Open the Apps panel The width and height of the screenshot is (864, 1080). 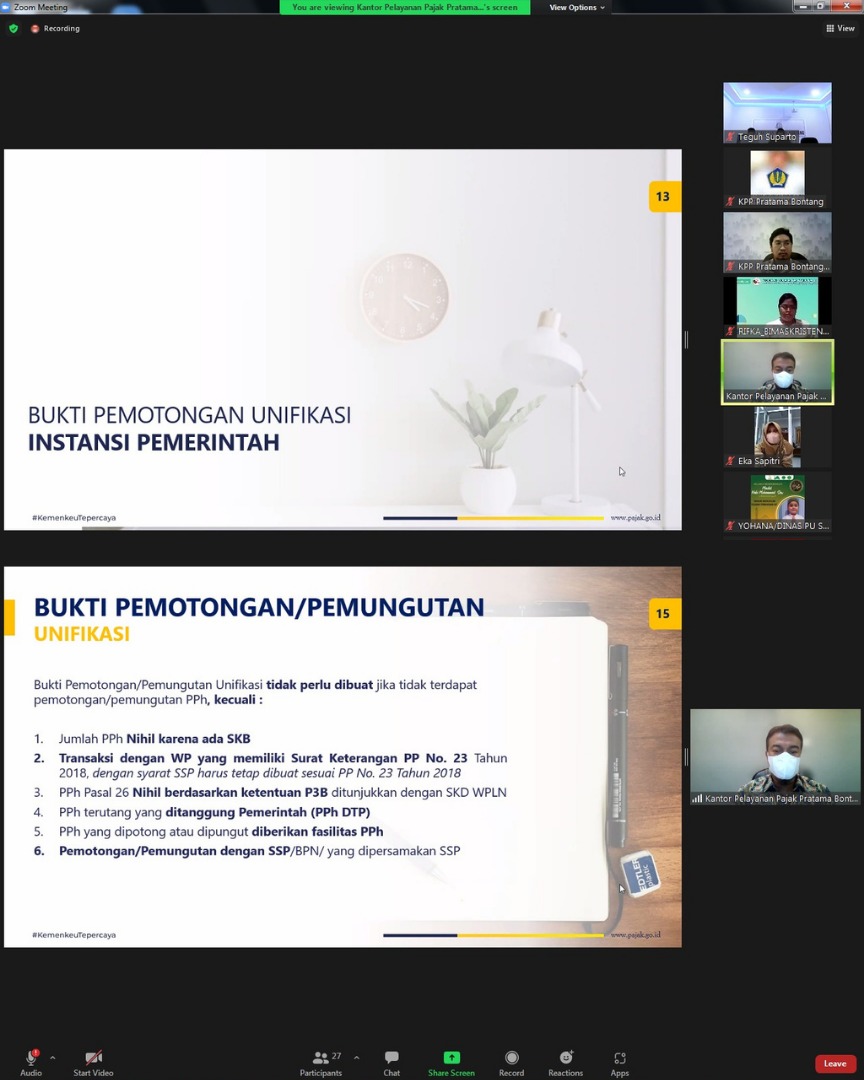620,1062
